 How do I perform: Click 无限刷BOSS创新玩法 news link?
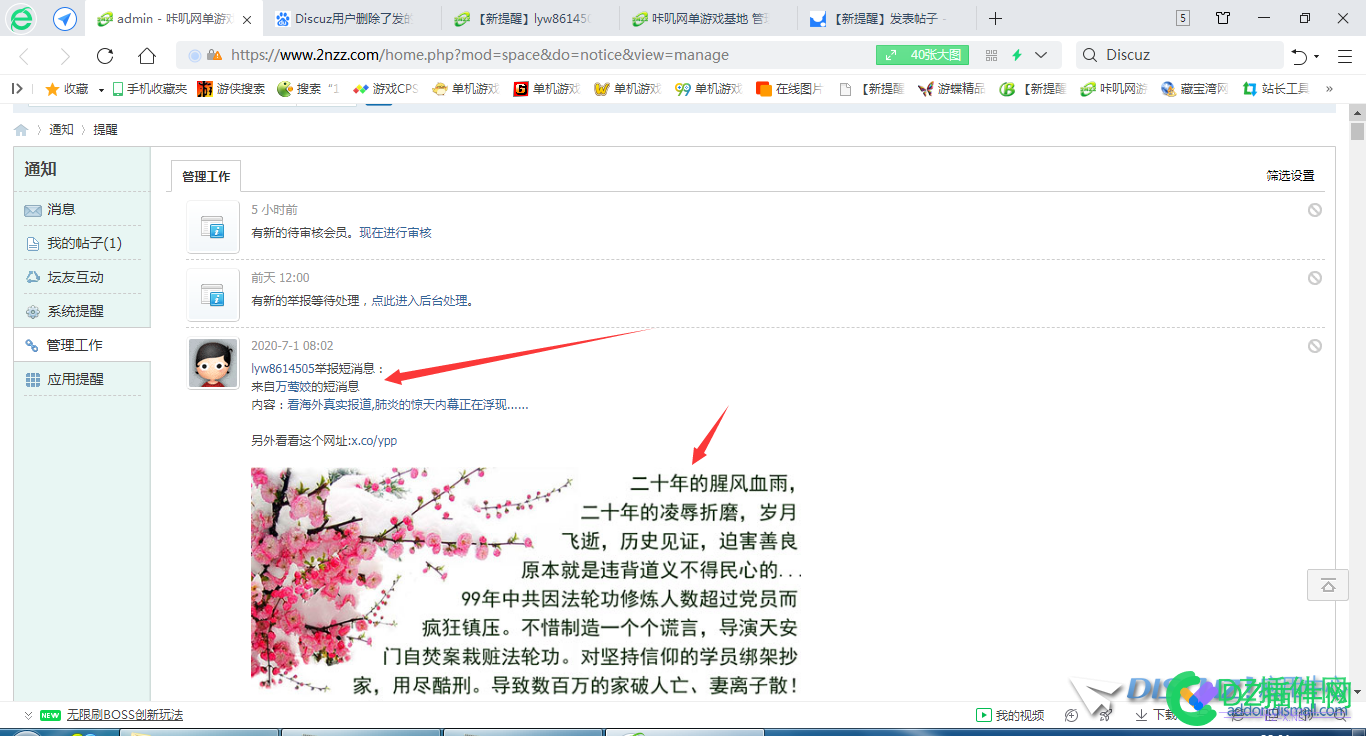coord(125,715)
